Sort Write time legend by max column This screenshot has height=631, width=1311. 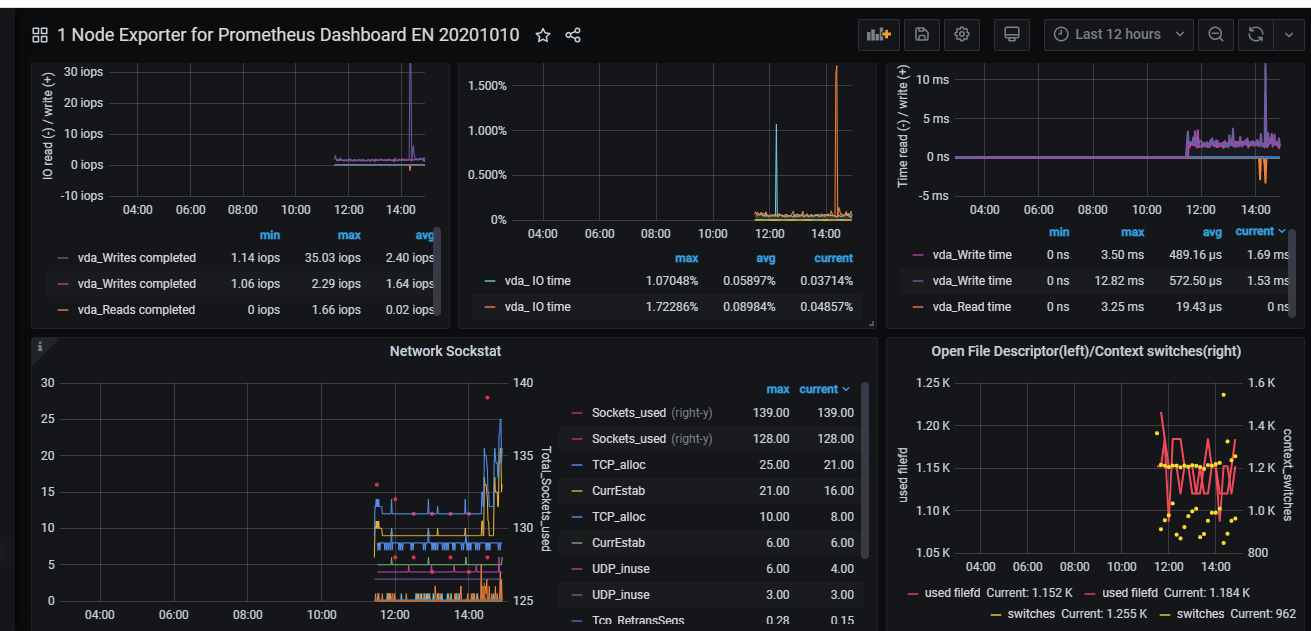point(1133,232)
